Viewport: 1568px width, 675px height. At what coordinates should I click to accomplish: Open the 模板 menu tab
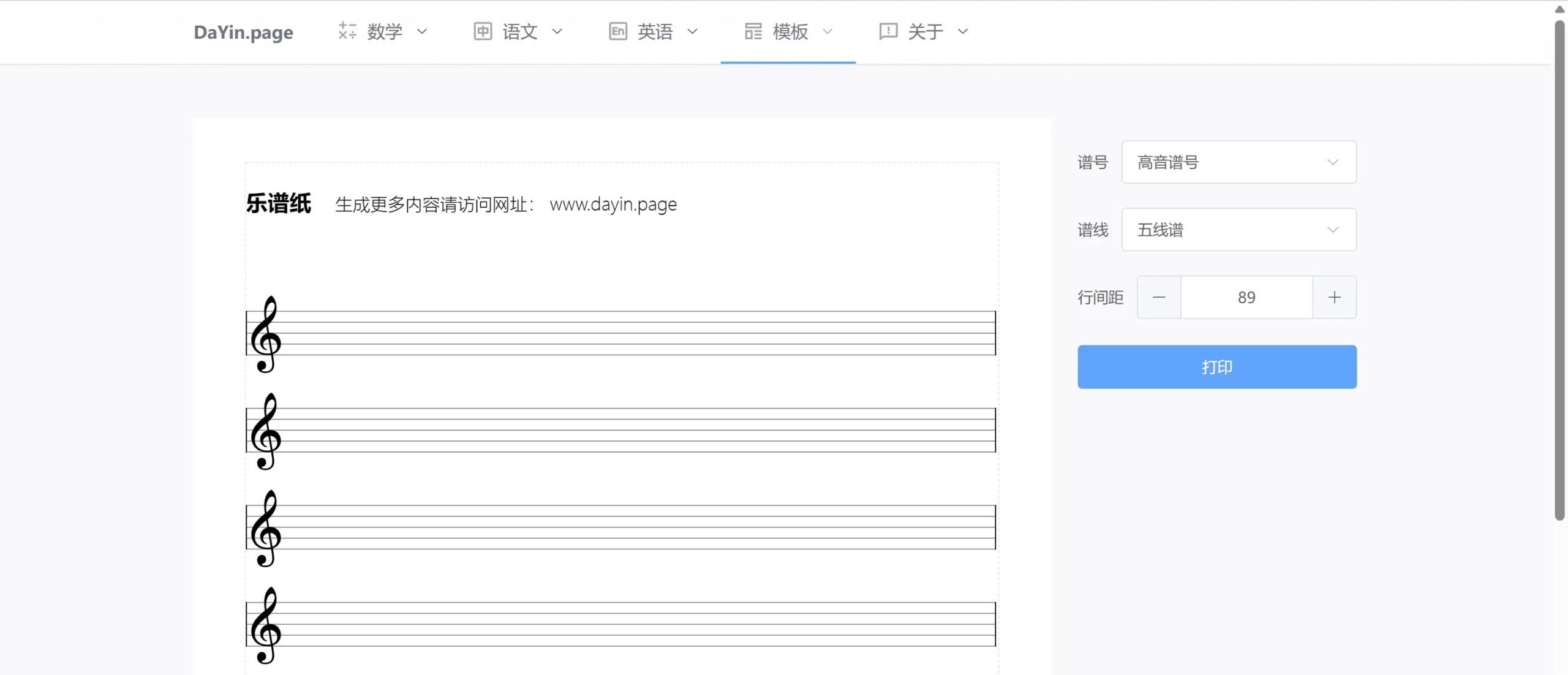coord(790,31)
